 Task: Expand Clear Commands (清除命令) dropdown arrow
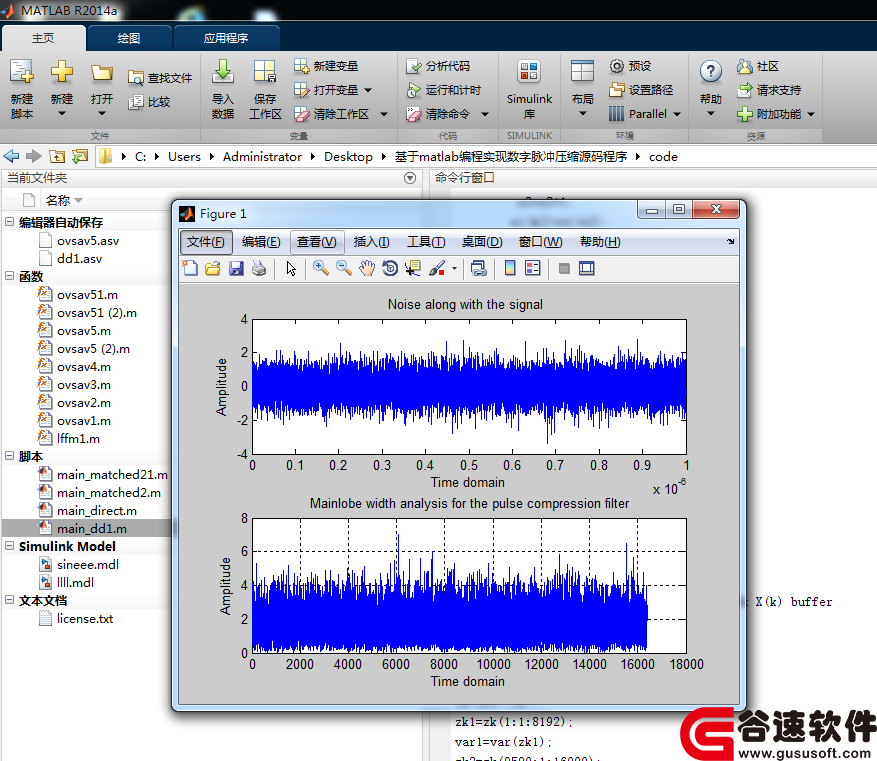point(485,114)
